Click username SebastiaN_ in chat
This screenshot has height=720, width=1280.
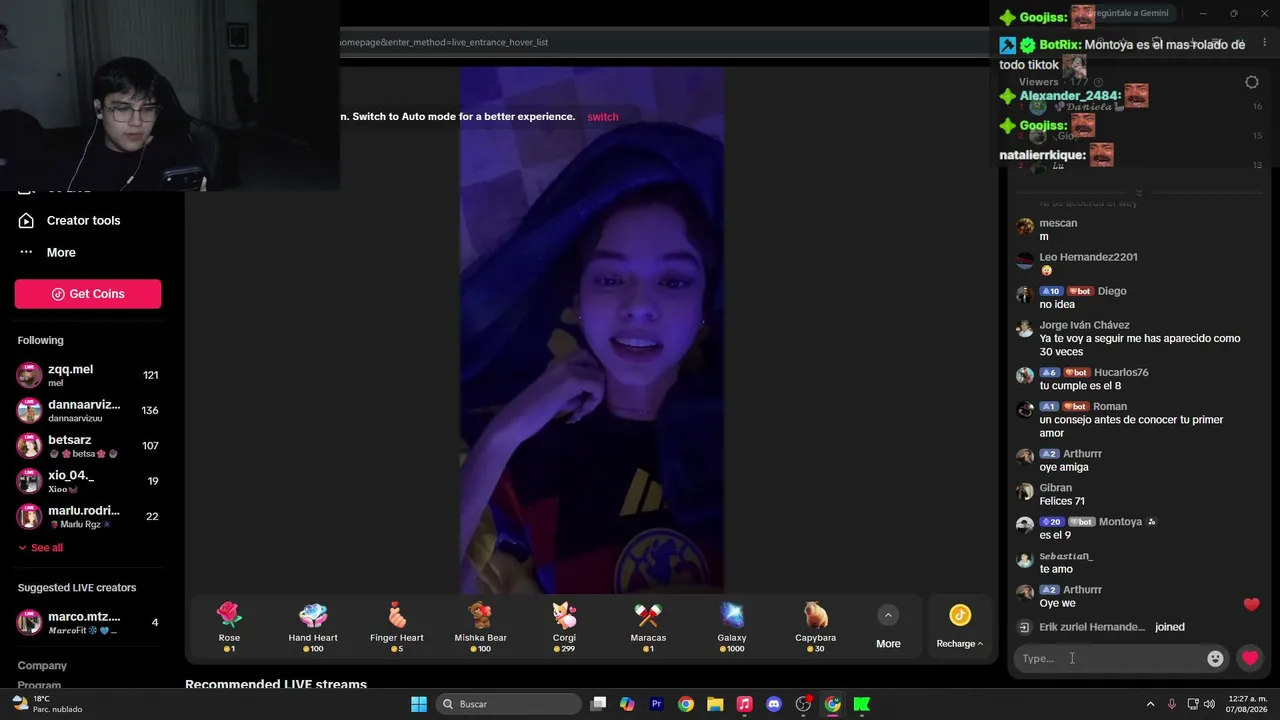[x=1066, y=556]
